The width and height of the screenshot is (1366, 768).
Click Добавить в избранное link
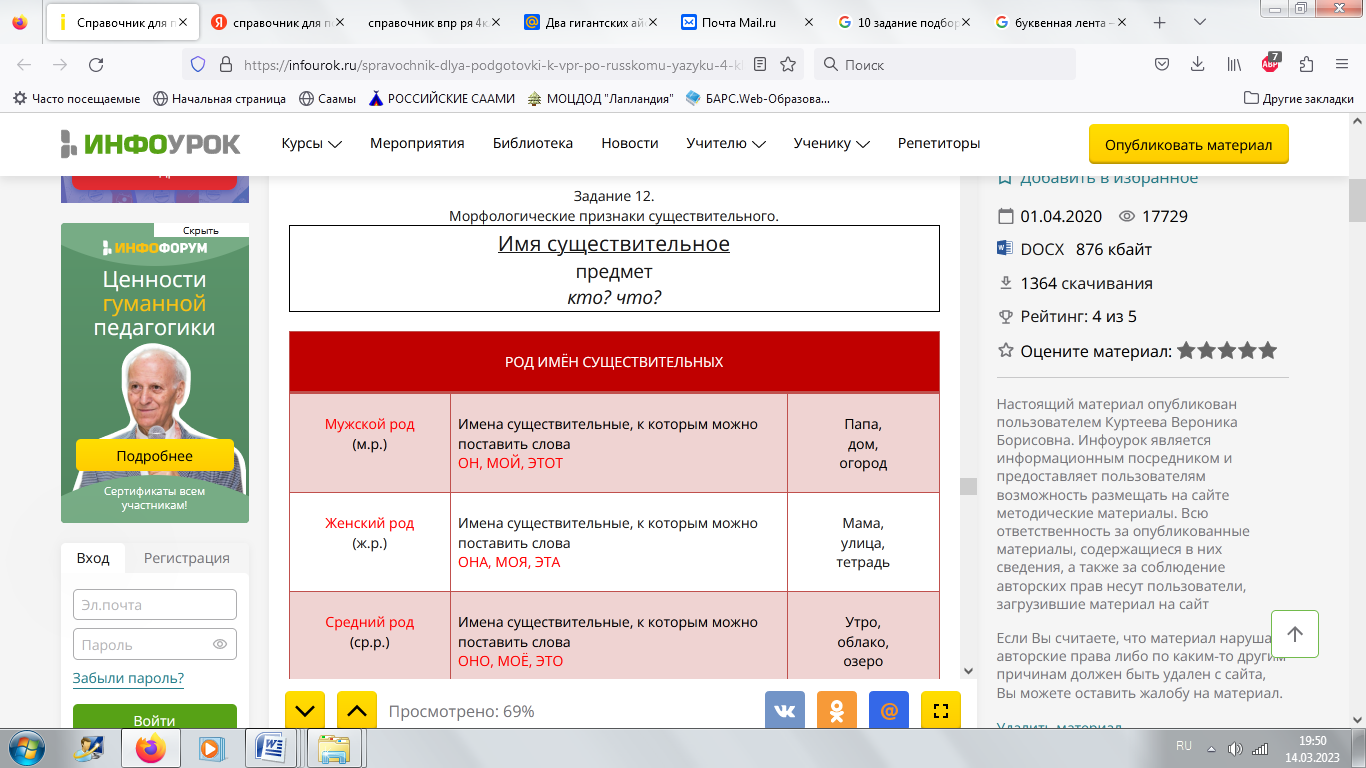click(x=1098, y=178)
